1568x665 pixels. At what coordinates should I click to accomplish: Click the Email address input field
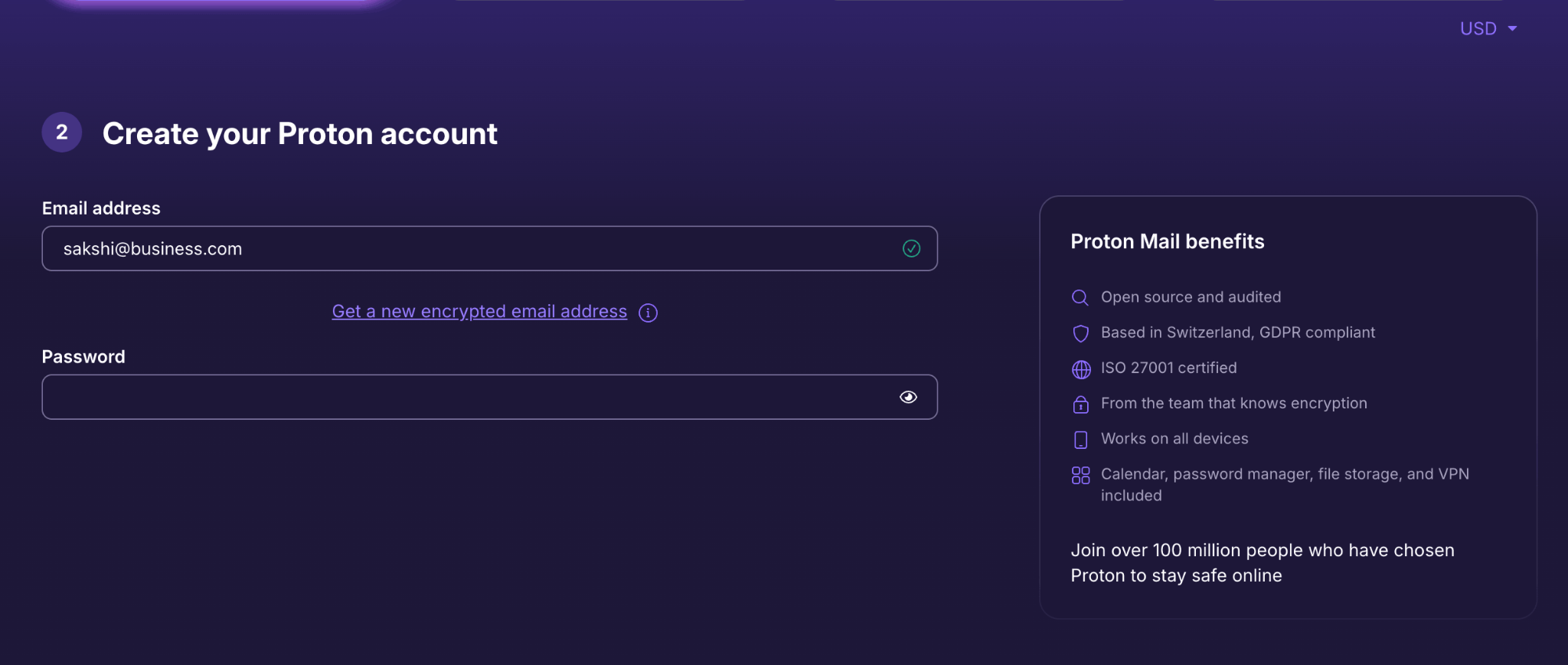click(489, 248)
